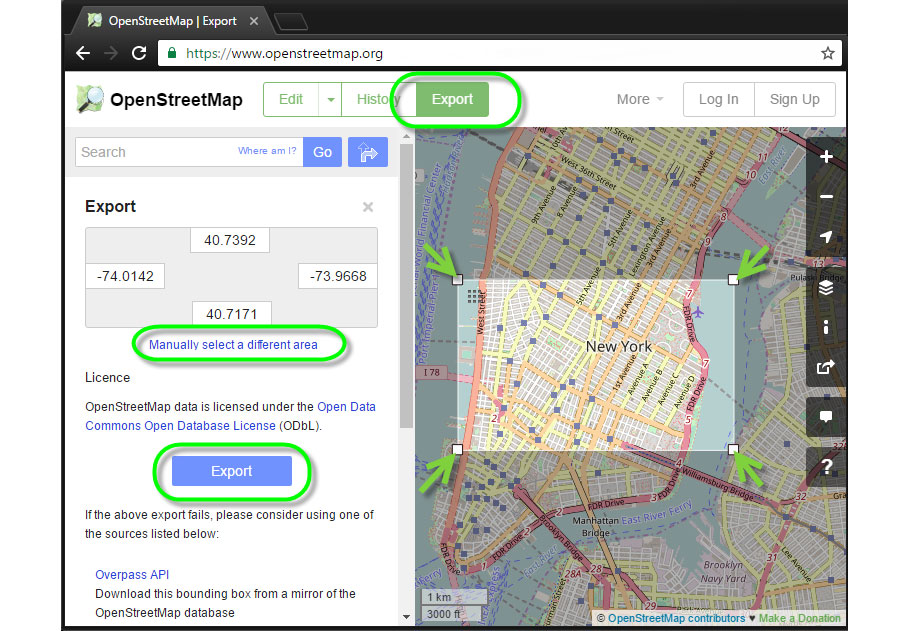The height and width of the screenshot is (631, 910).
Task: Edit the west longitude field -74.0142
Action: (125, 276)
